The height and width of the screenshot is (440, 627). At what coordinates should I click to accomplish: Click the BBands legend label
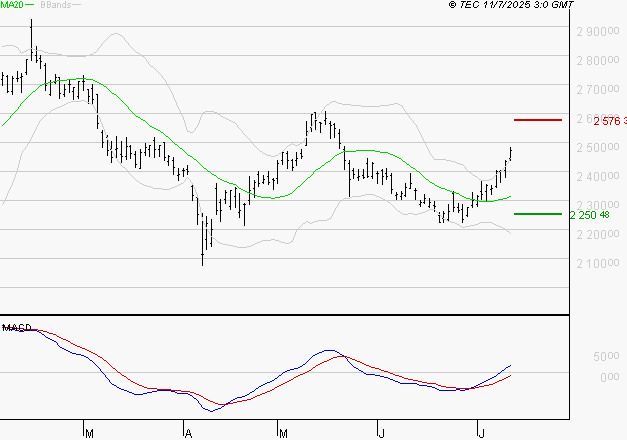click(x=56, y=5)
